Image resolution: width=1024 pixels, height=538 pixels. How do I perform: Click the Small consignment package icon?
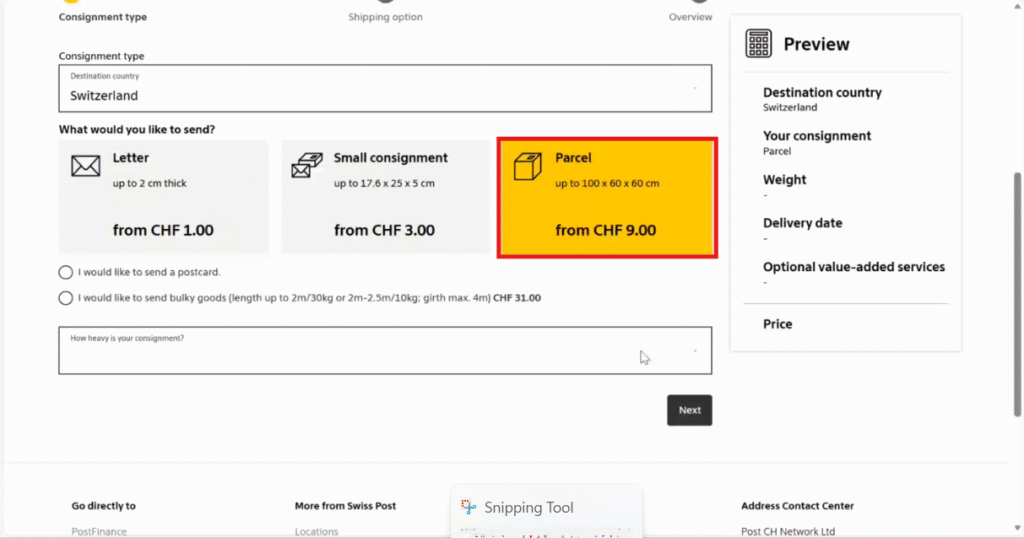click(x=307, y=165)
